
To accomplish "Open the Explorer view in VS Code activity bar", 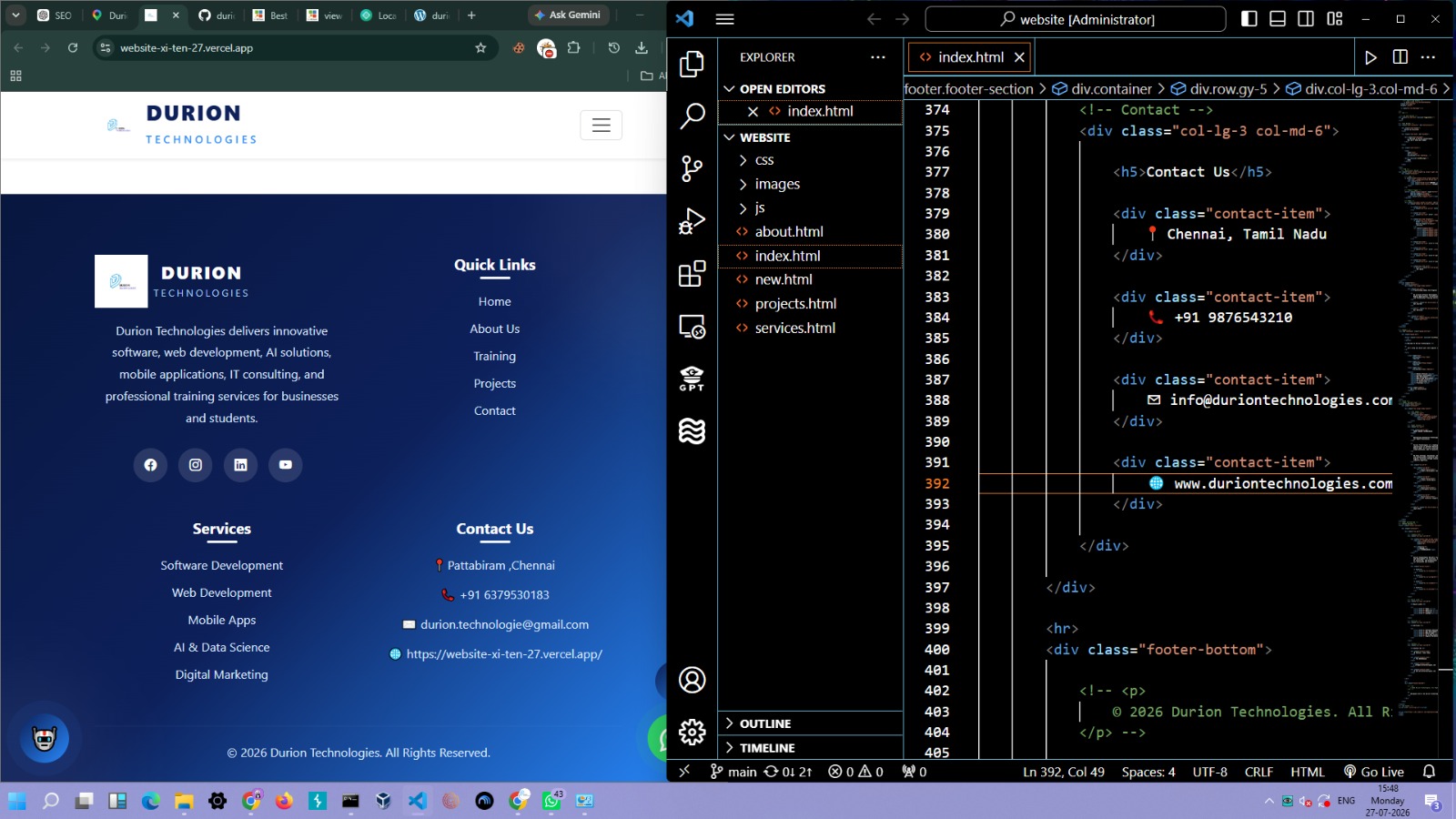I will (x=692, y=64).
